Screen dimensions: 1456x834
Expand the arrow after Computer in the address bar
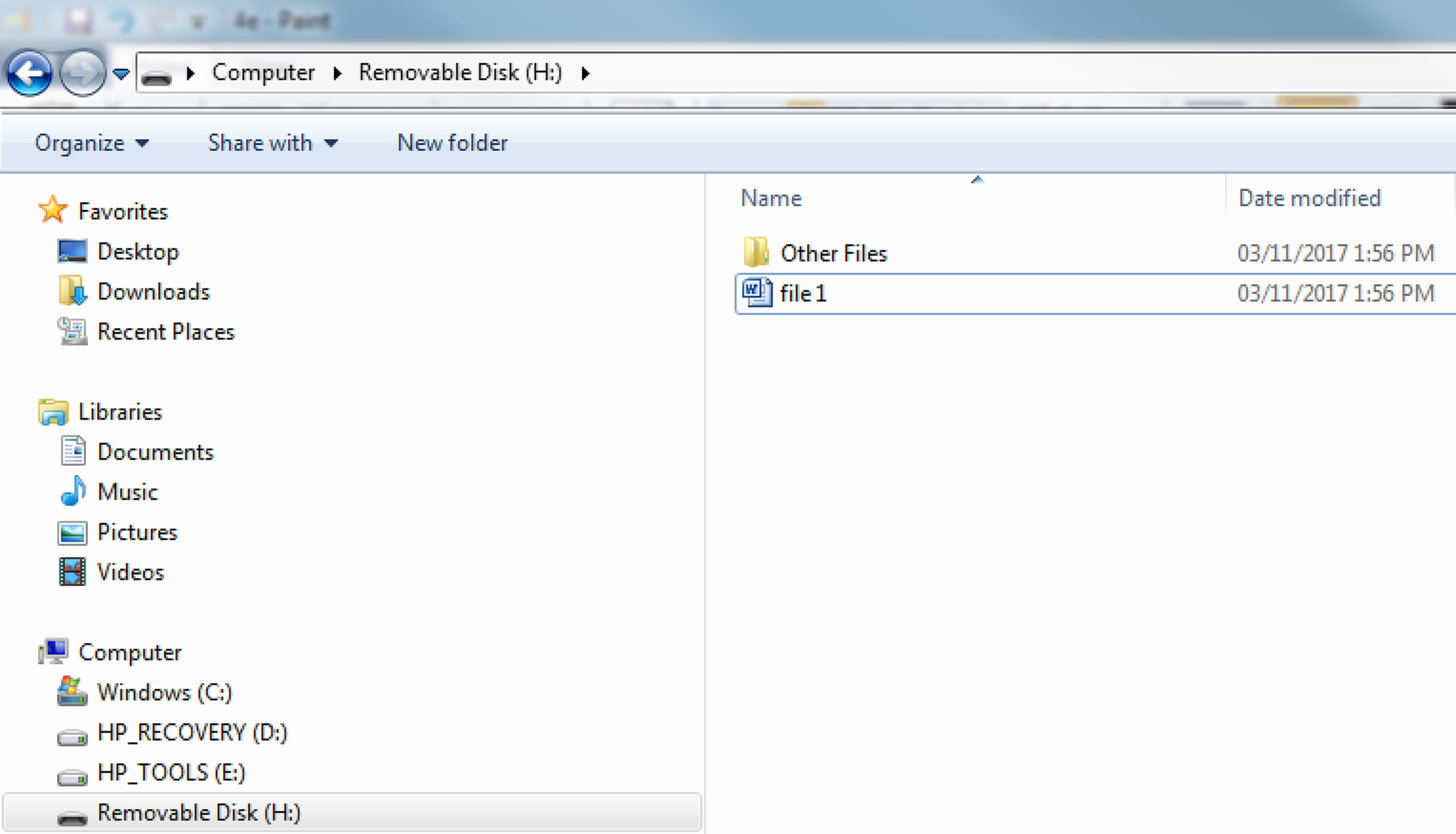[x=337, y=73]
